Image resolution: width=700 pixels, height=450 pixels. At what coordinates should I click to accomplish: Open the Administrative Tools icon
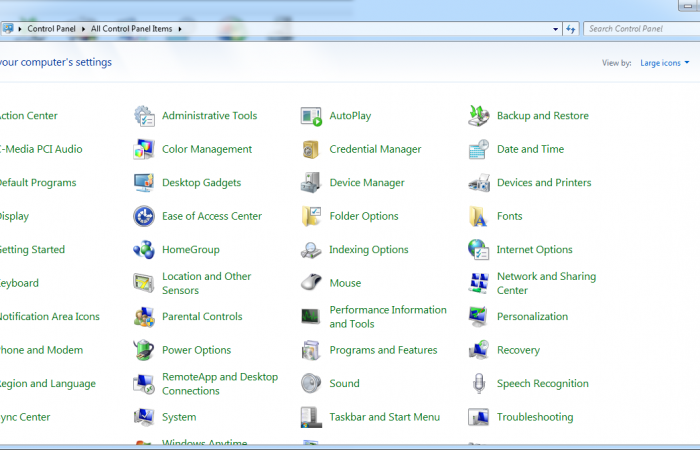pos(145,116)
